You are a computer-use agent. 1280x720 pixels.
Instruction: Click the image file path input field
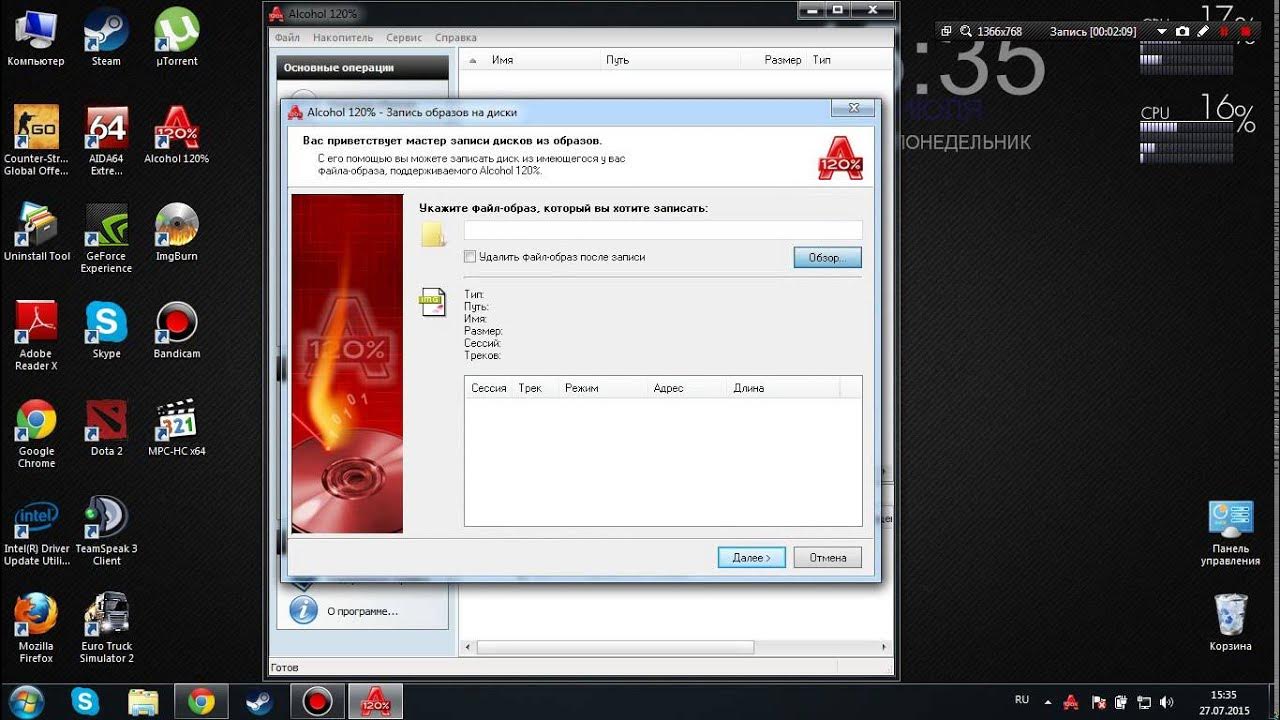pos(662,230)
